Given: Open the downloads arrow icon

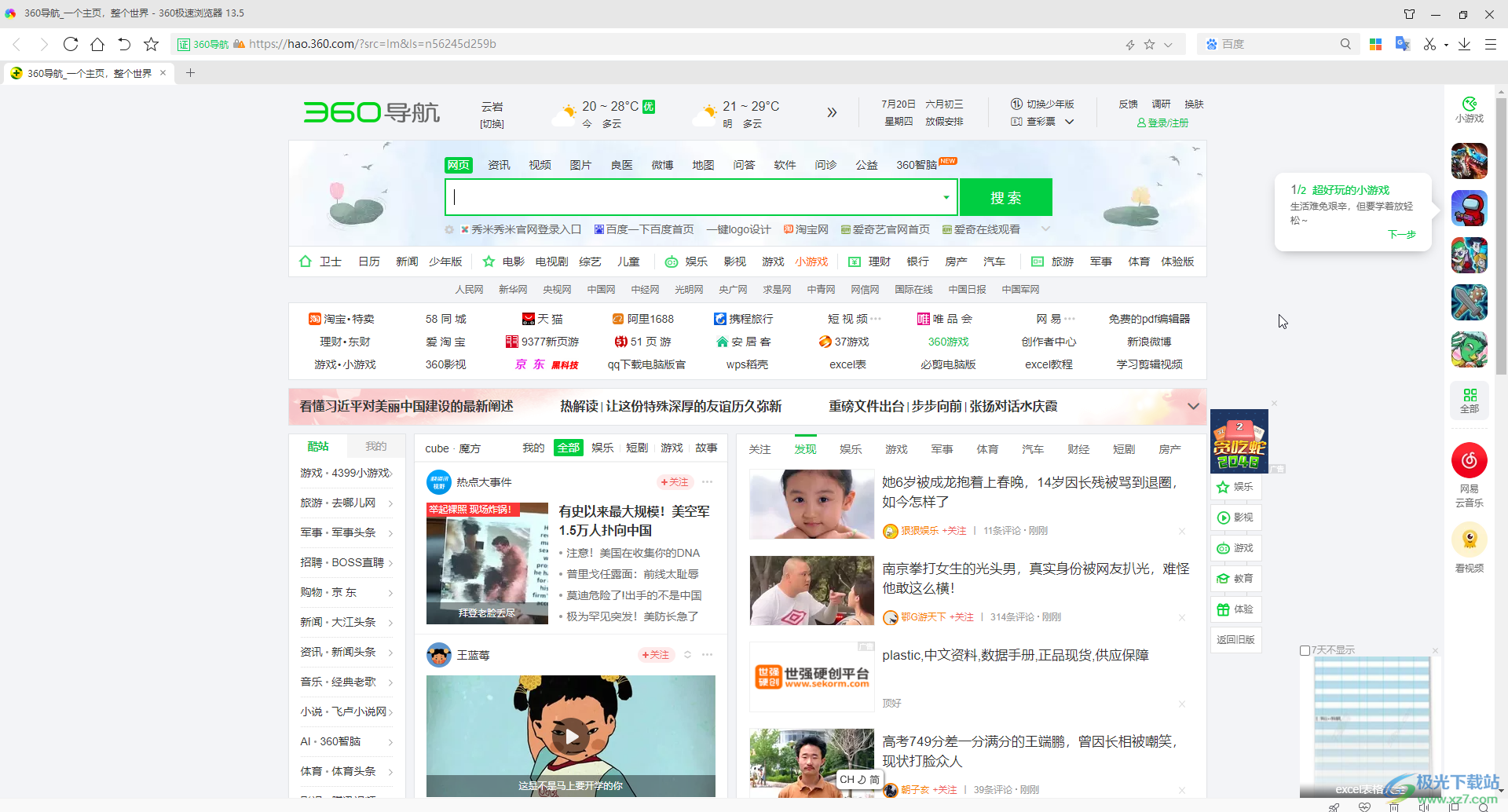Looking at the screenshot, I should pos(1464,44).
